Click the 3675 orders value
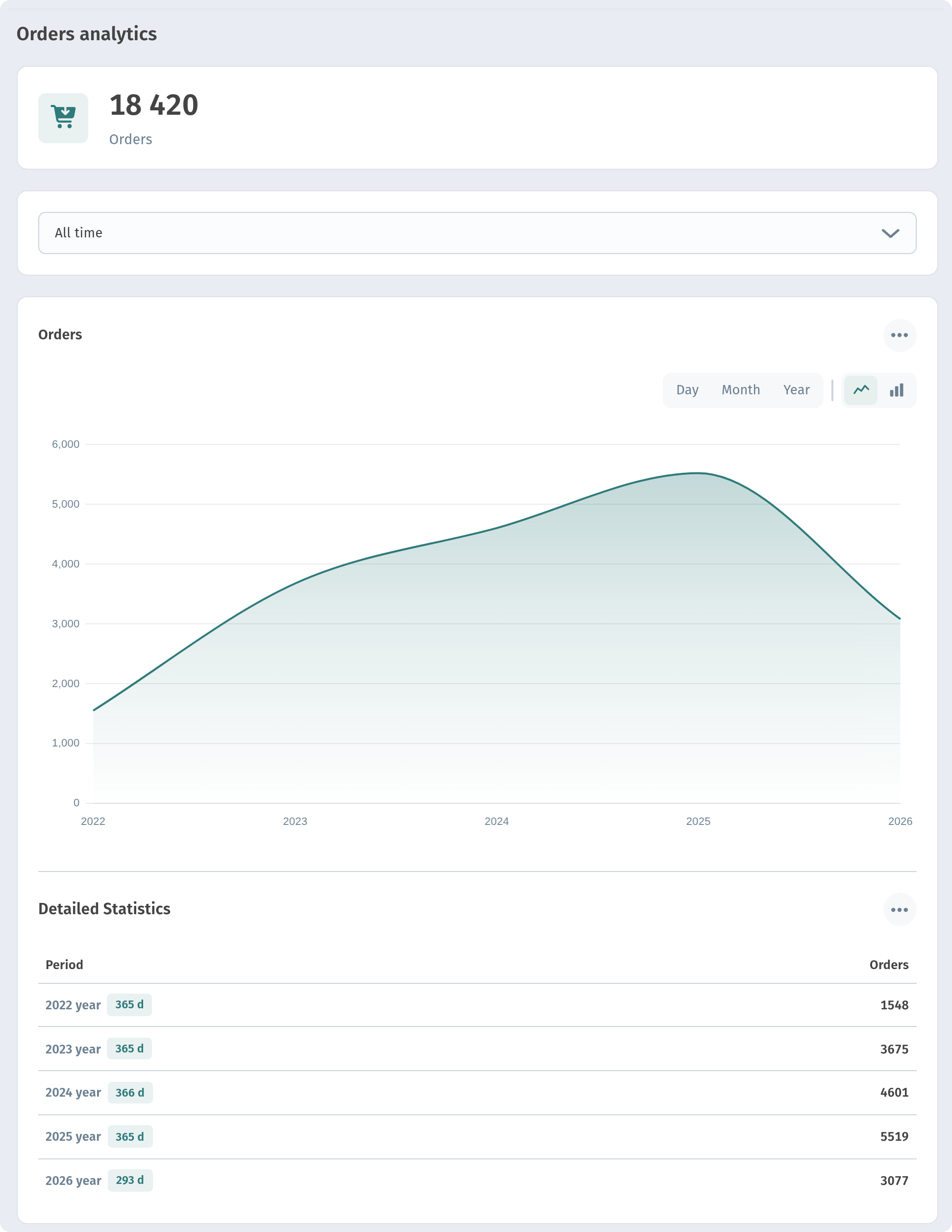Screen dimensions: 952x1232 pos(894,1049)
